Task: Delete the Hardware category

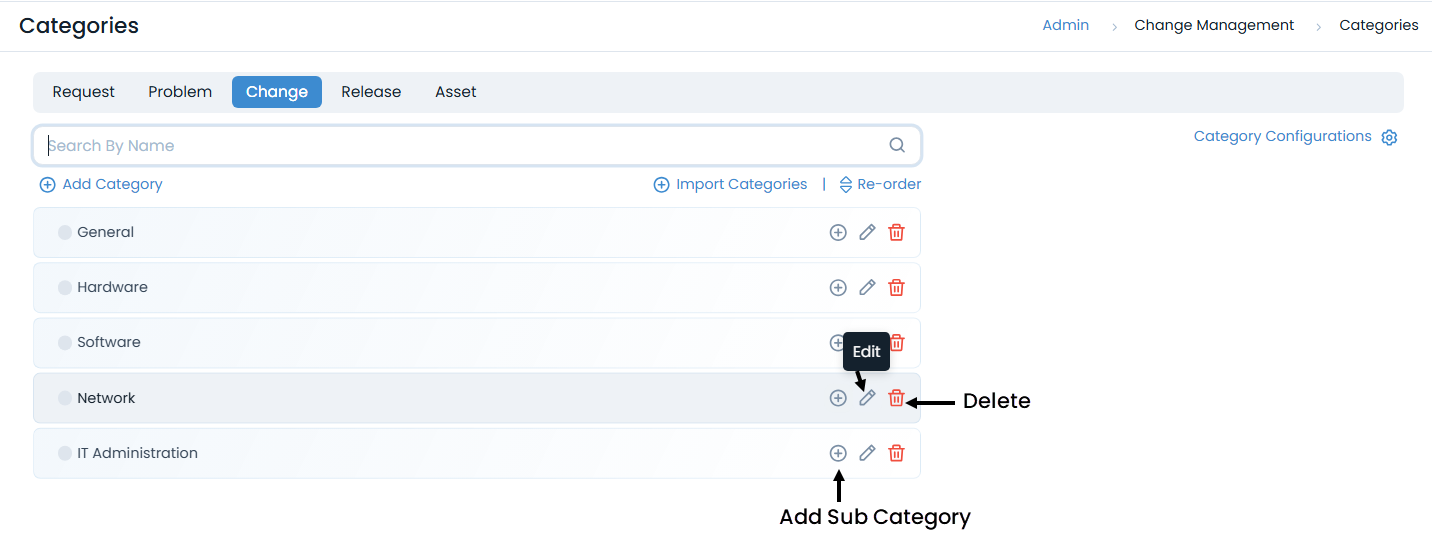Action: point(897,288)
